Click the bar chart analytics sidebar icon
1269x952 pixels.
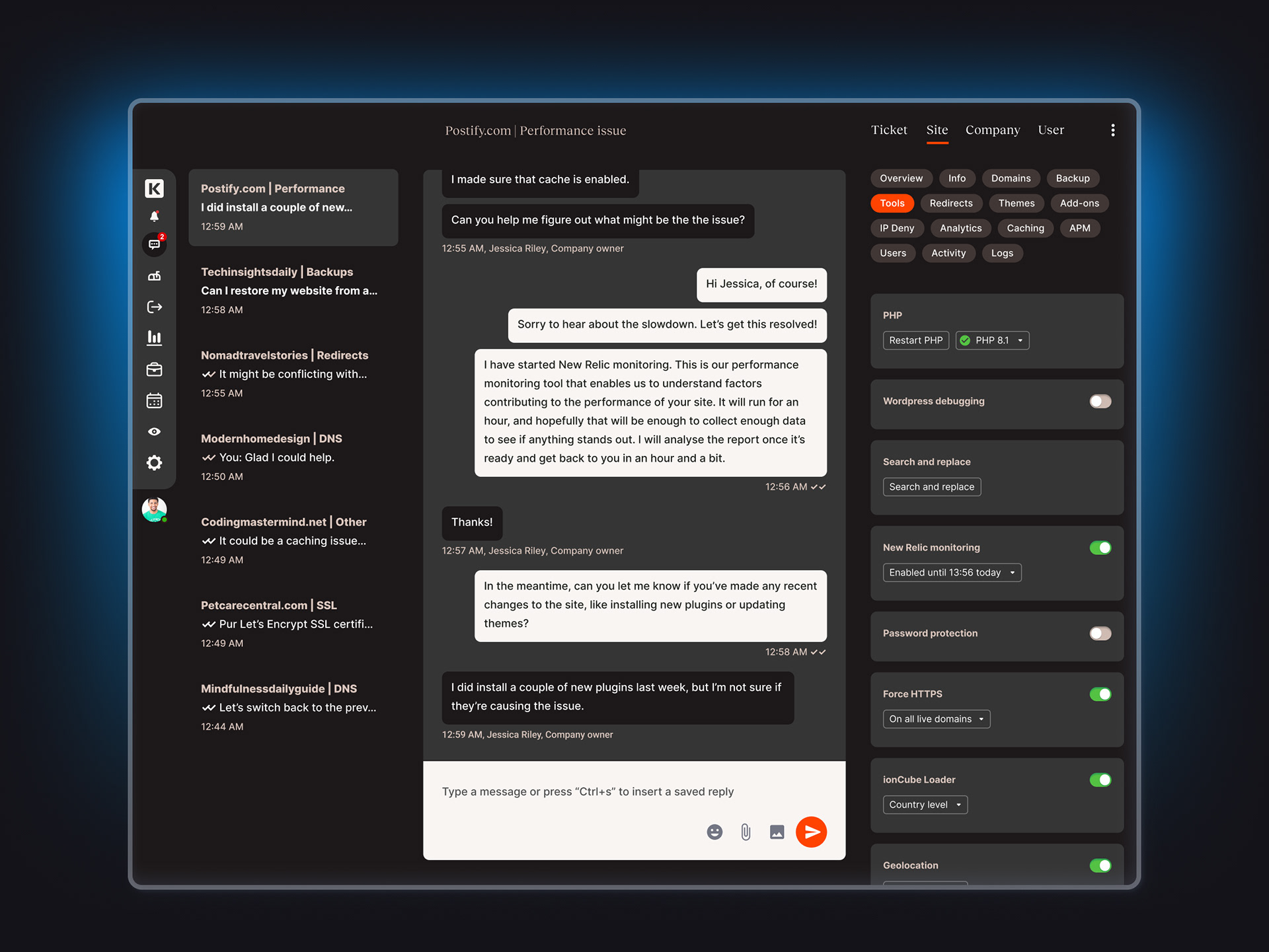pyautogui.click(x=154, y=338)
